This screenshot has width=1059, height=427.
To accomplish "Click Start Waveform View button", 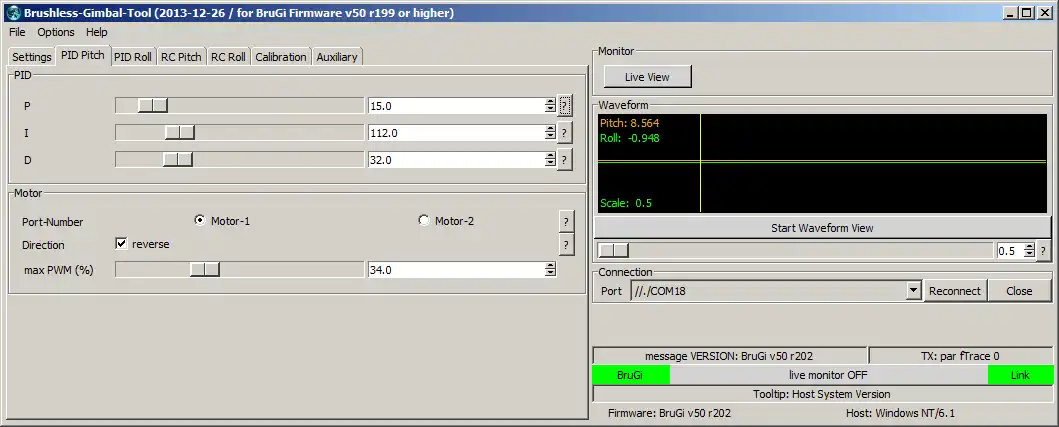I will (x=822, y=228).
